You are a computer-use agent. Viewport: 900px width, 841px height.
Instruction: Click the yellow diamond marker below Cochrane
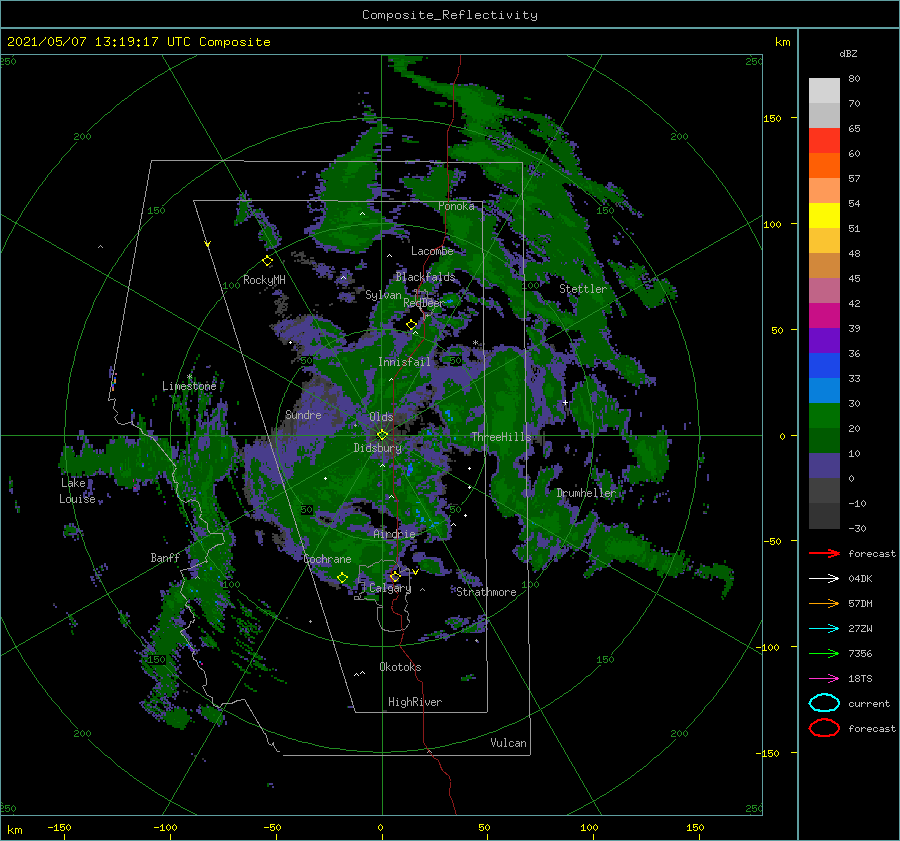343,577
